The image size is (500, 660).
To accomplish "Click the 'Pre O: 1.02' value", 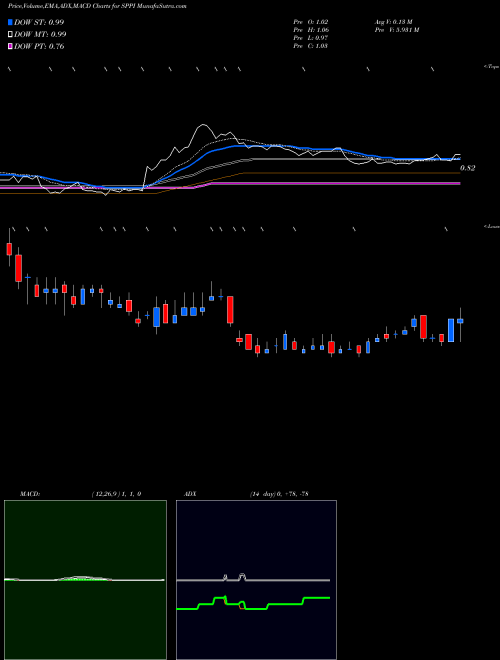I will pos(311,22).
